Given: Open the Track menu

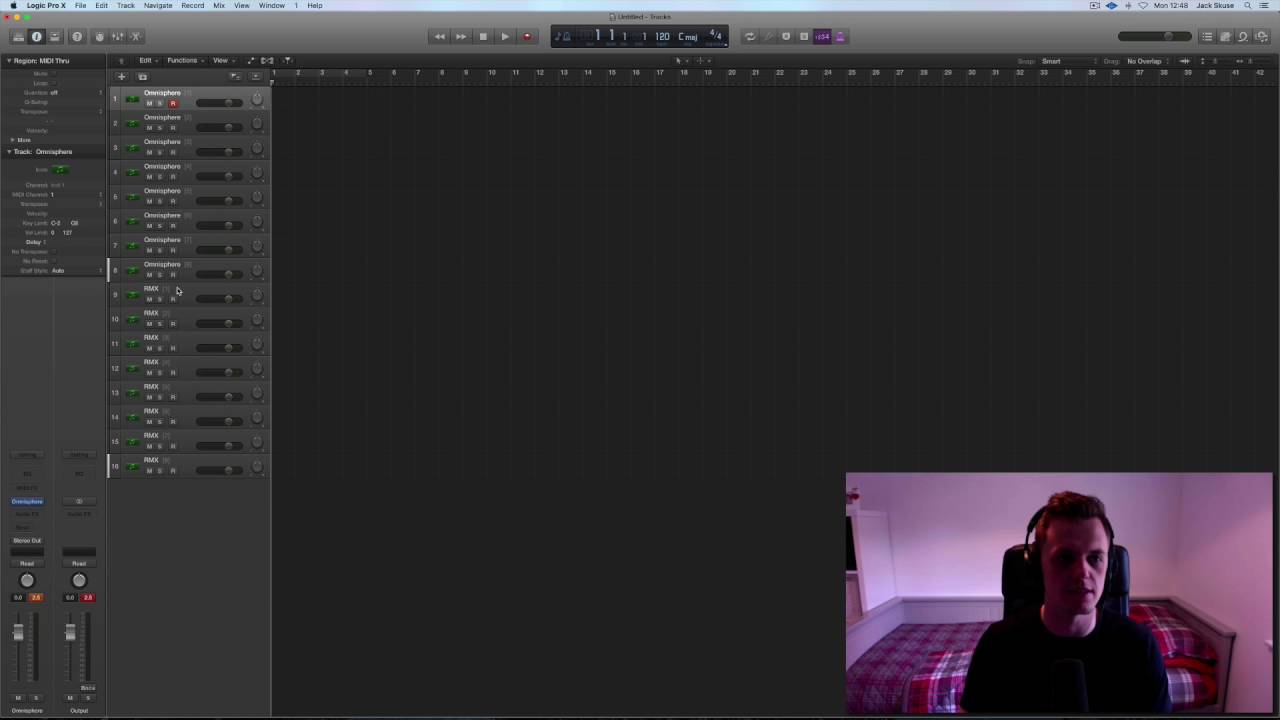Looking at the screenshot, I should [126, 6].
